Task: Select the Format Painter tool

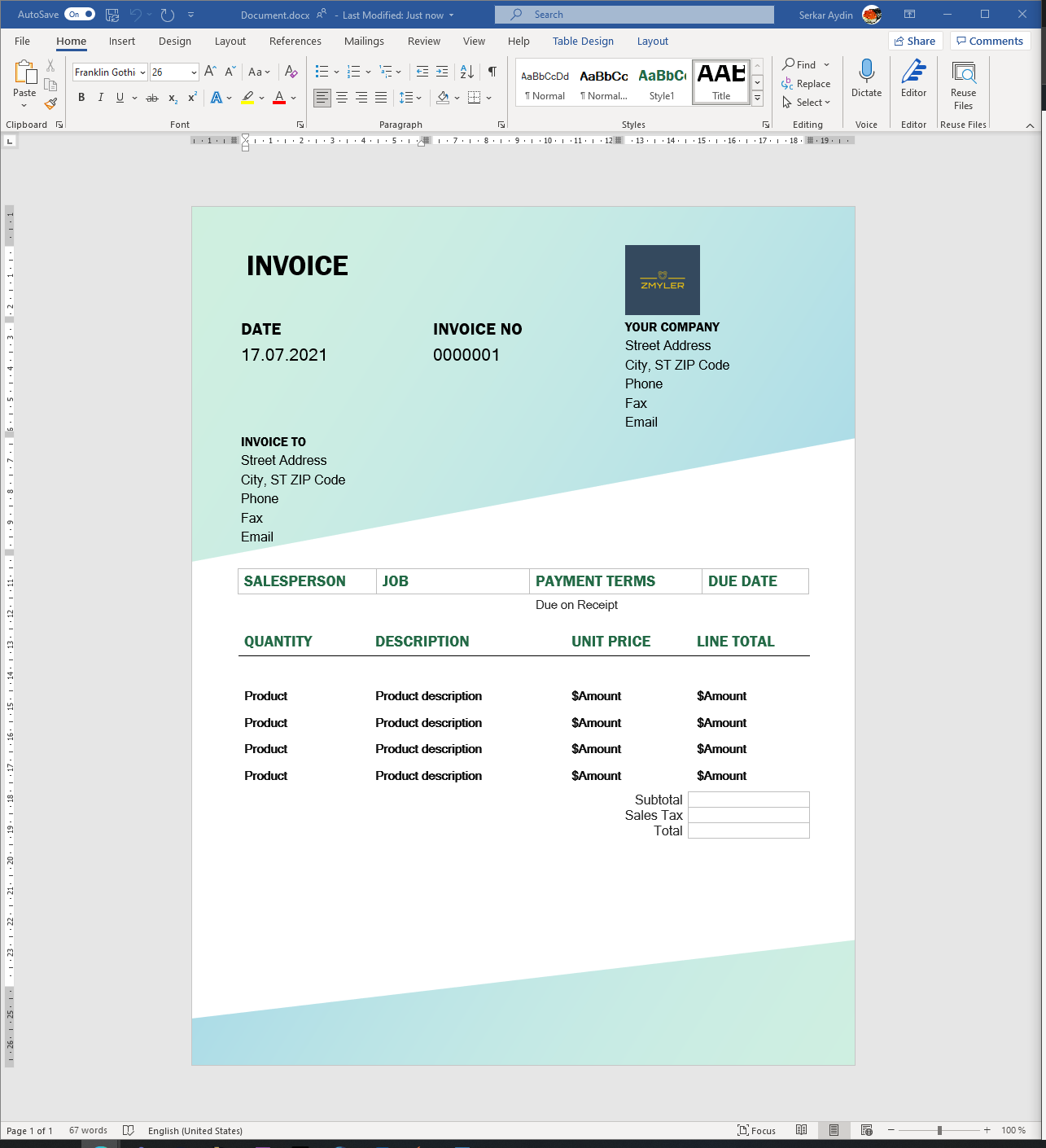Action: [50, 103]
